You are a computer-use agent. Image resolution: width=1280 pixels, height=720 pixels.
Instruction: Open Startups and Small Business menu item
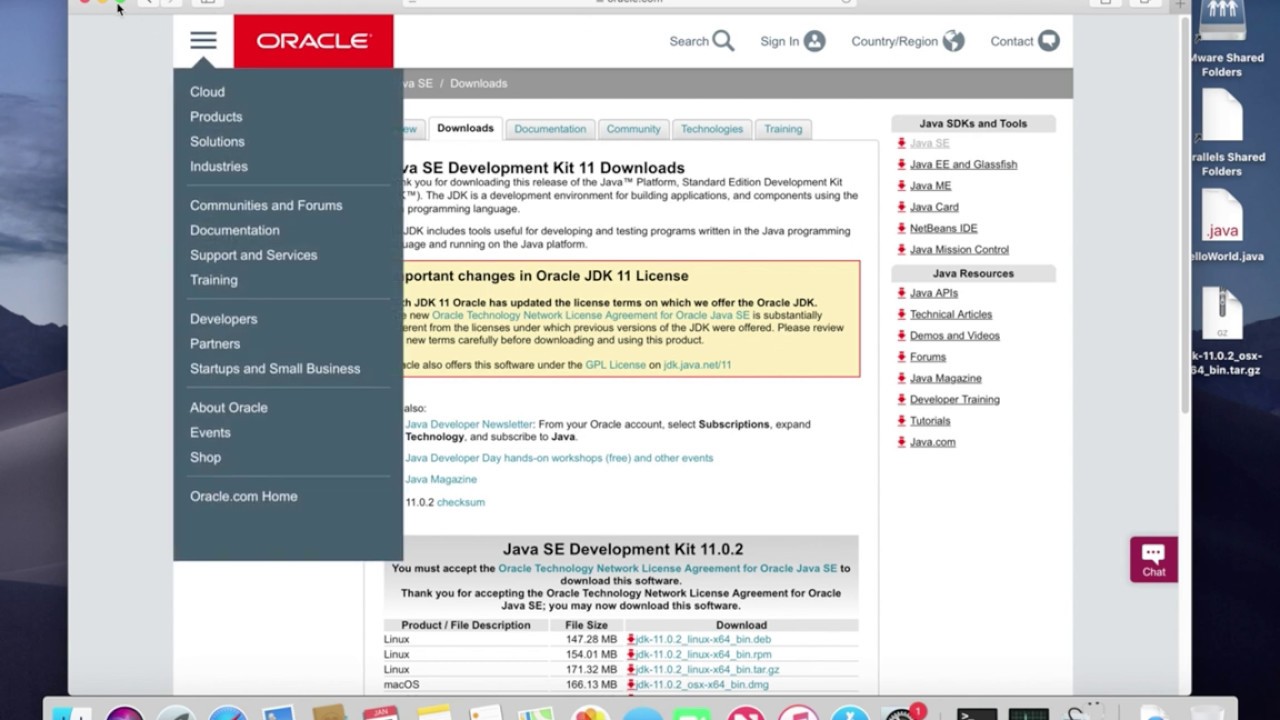pyautogui.click(x=275, y=369)
